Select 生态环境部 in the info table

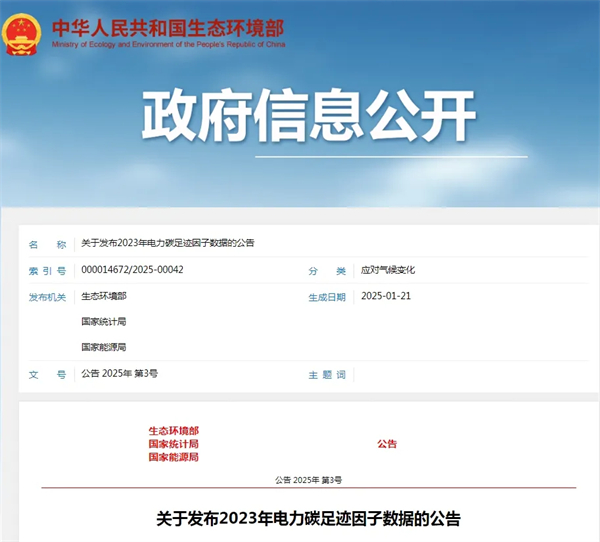click(104, 296)
